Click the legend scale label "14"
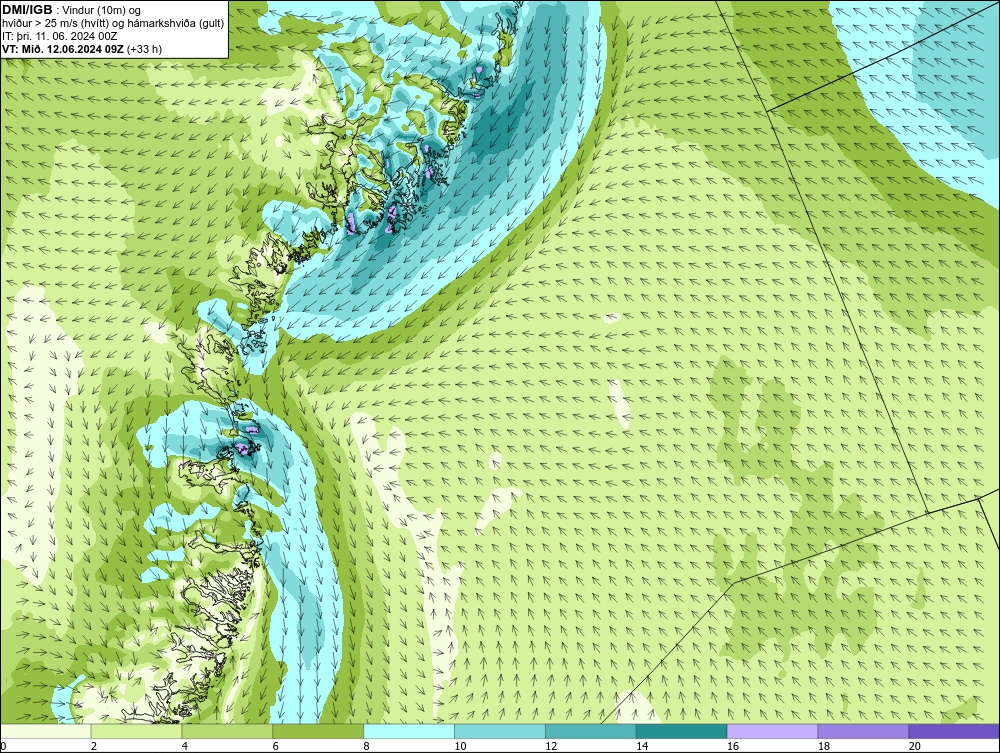1000x753 pixels. point(642,746)
